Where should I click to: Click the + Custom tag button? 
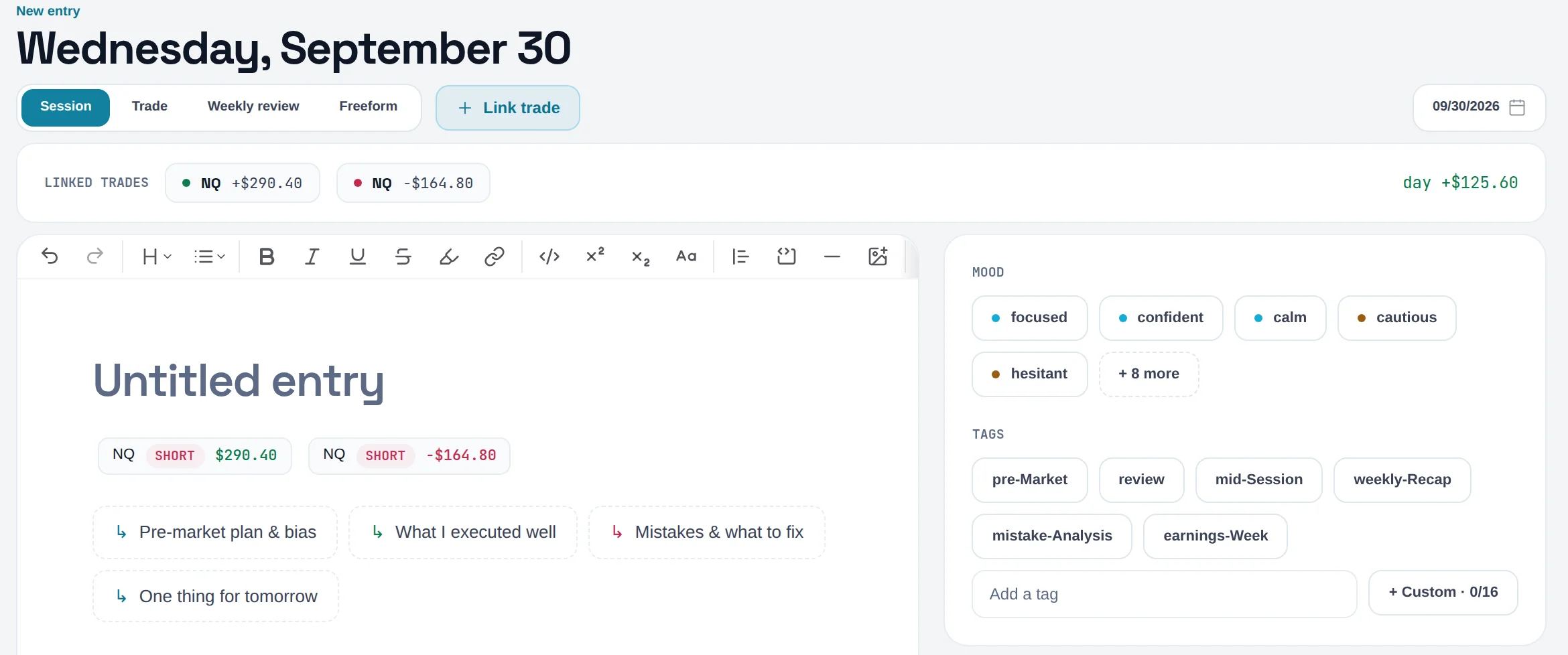[1443, 593]
